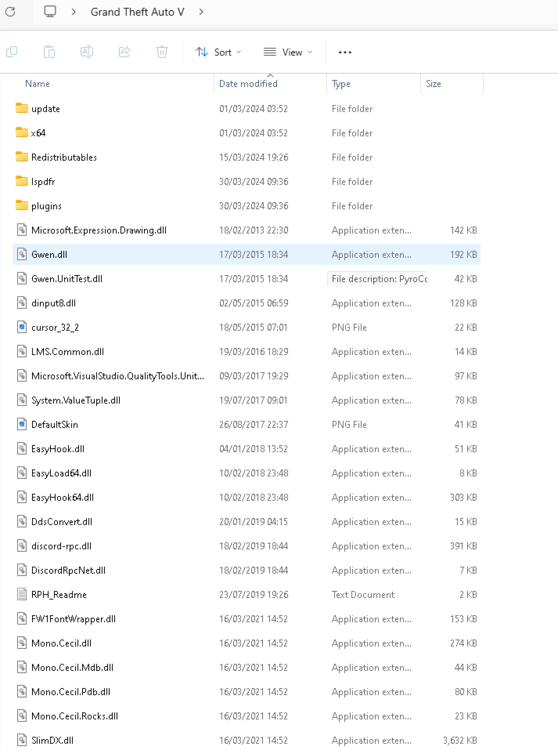
Task: Click the This PC monitor icon in breadcrumb
Action: click(x=50, y=11)
